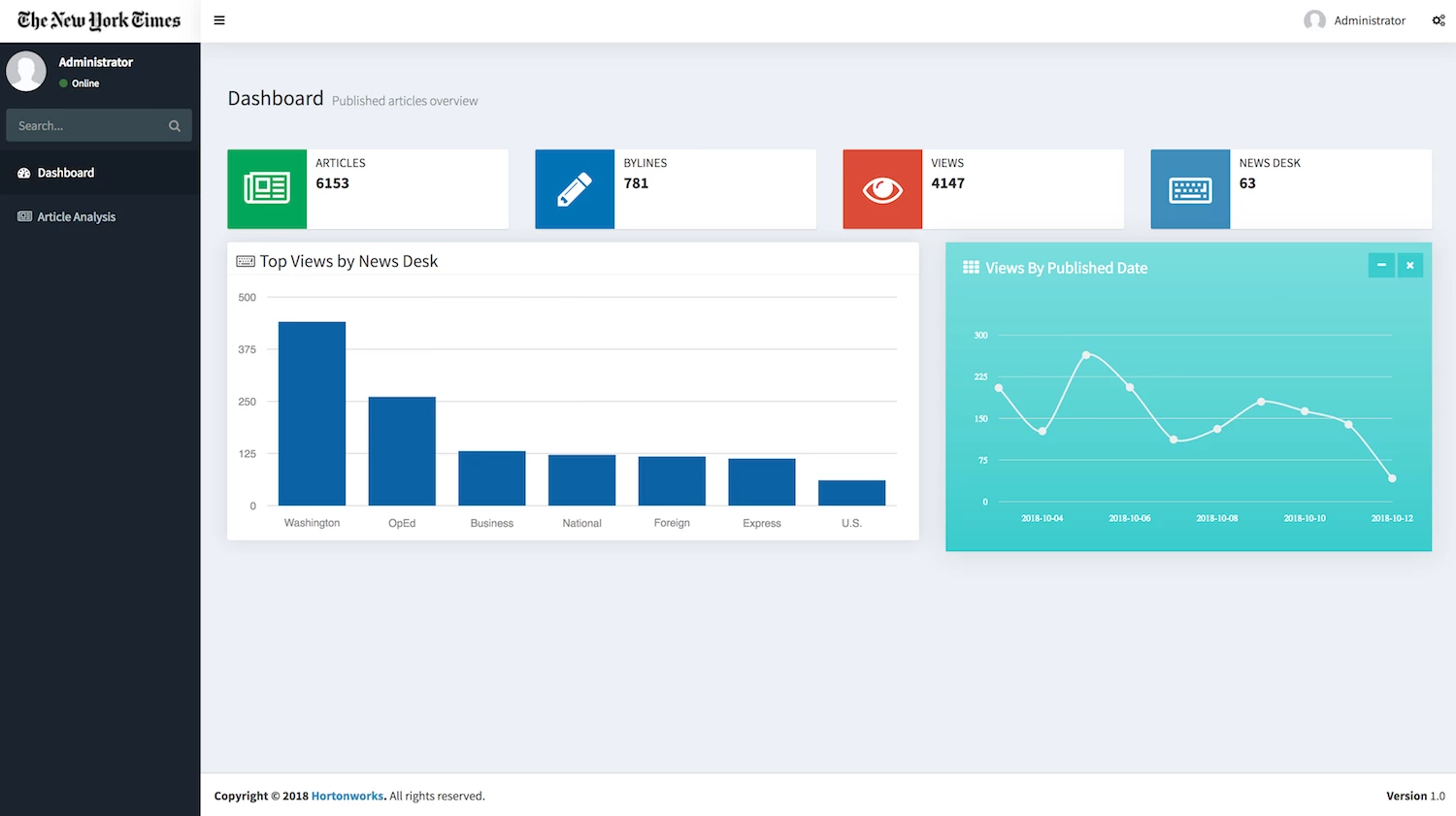Follow the Hortonworks footer link

point(347,796)
